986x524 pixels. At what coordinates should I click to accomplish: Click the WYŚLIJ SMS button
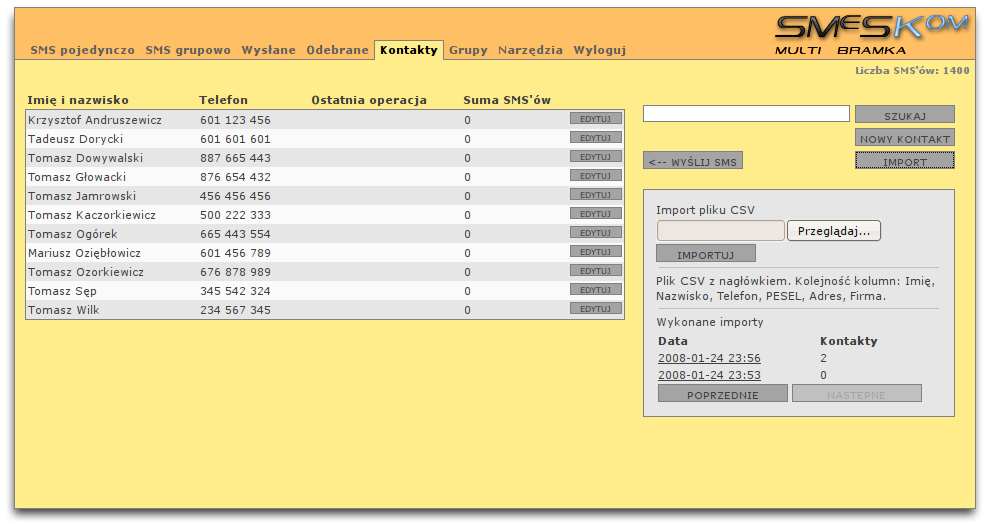click(x=693, y=161)
